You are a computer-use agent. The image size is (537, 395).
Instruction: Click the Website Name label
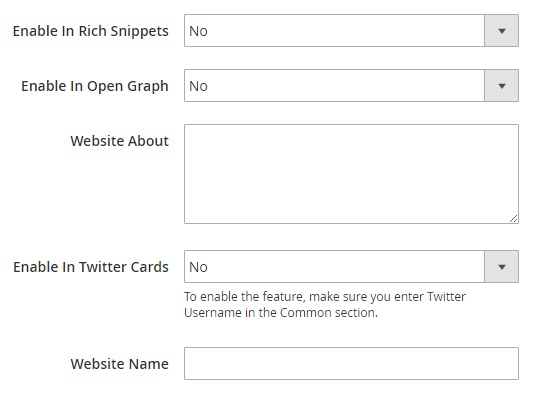point(120,364)
